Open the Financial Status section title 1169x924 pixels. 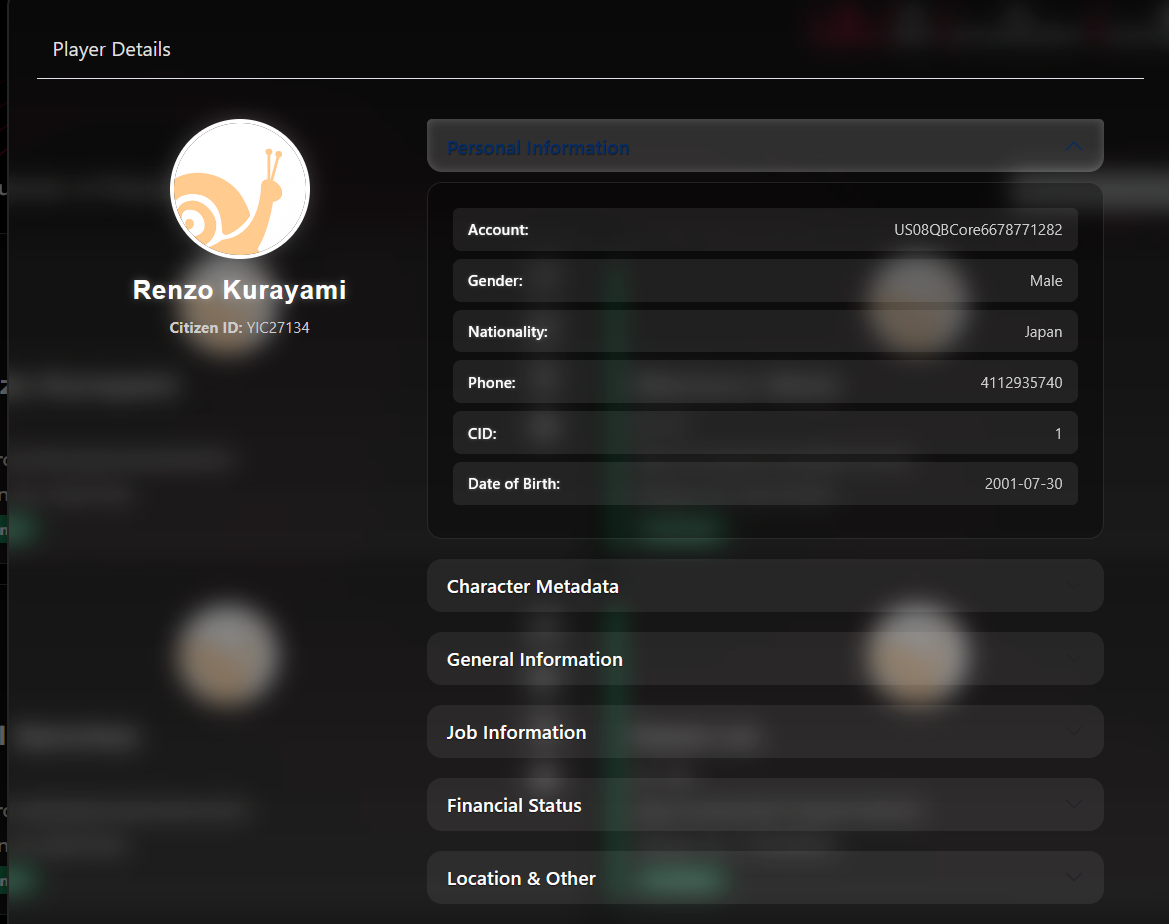(514, 805)
